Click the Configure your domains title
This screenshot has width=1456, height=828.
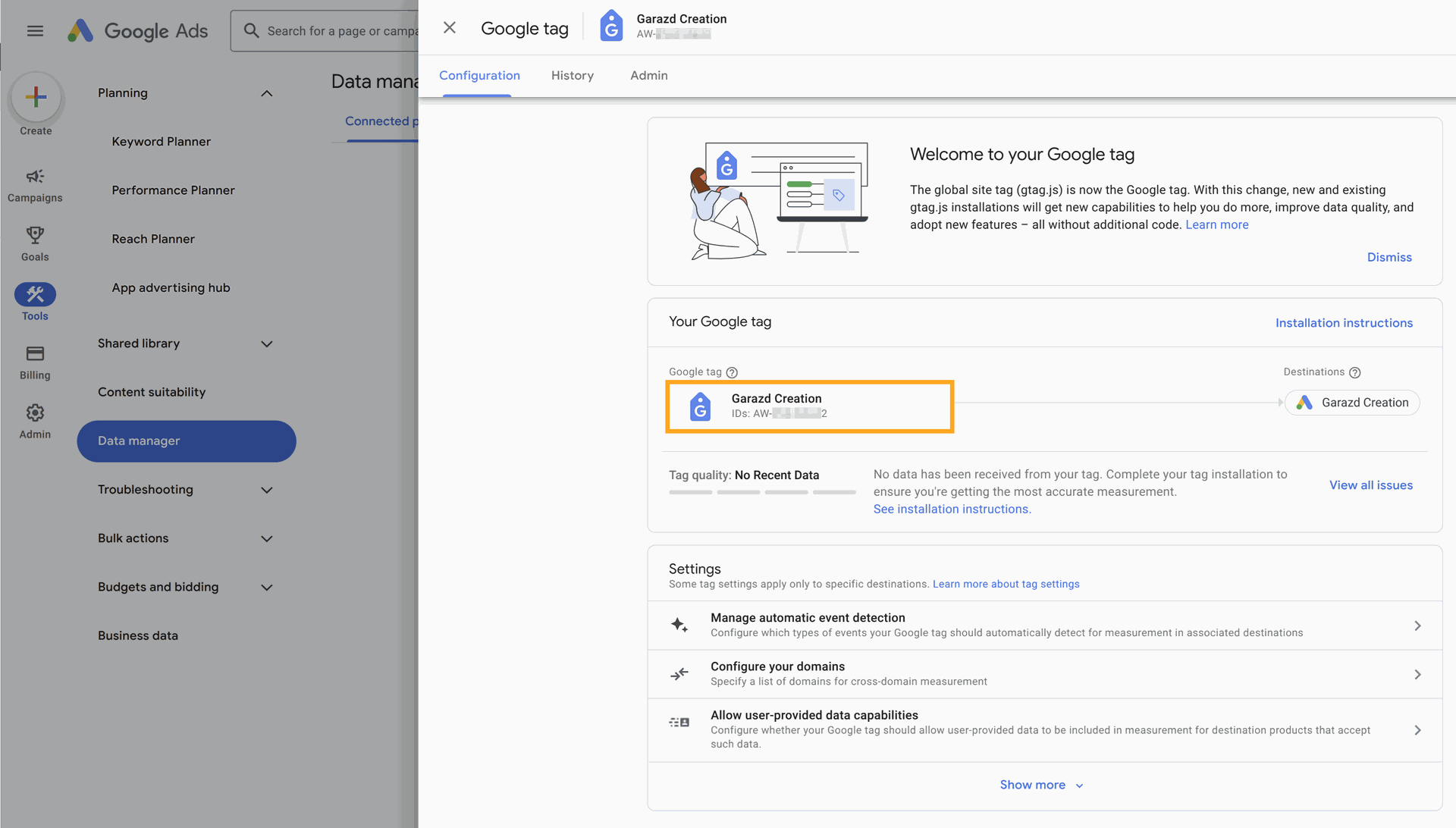click(777, 666)
